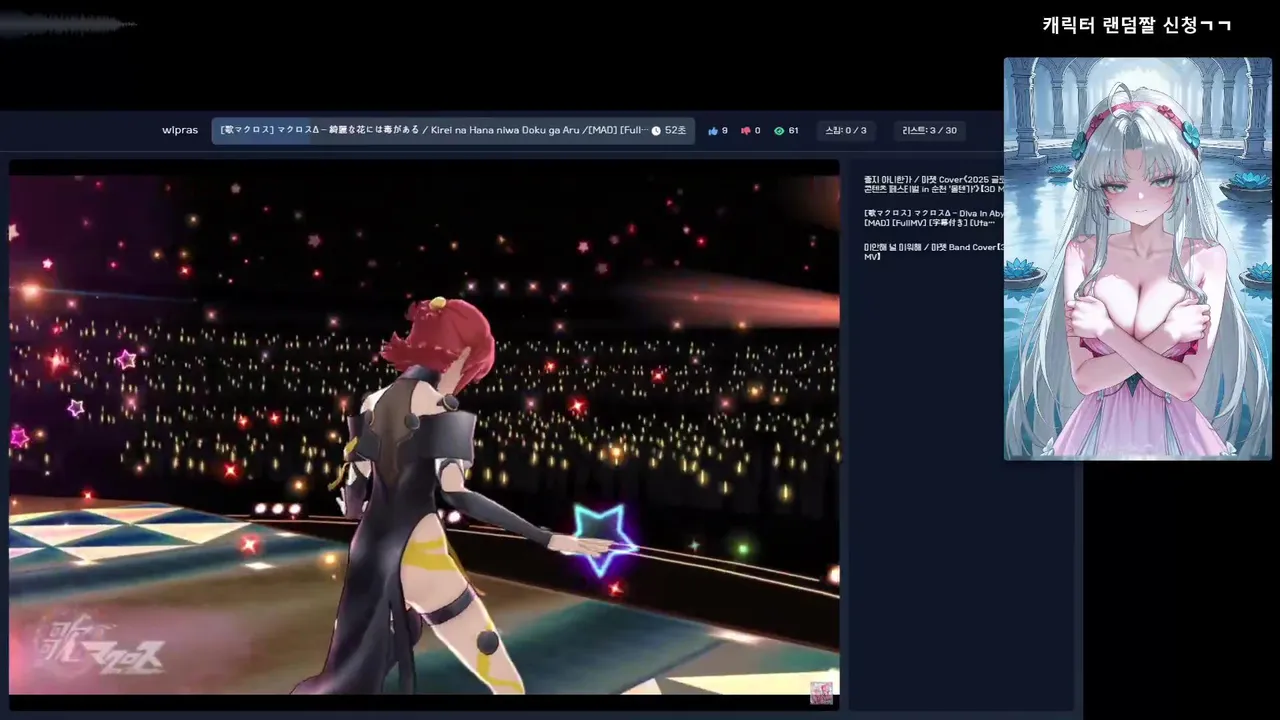Click the thumbs-up like icon

point(713,131)
